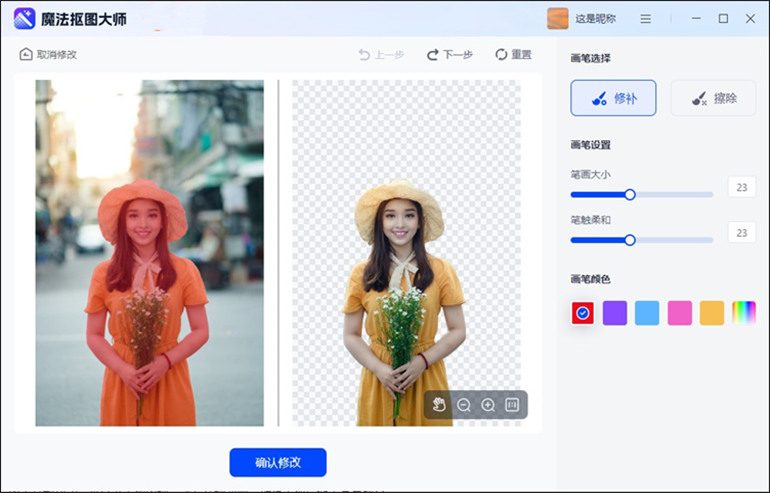Select the 修补 repair brush
The image size is (770, 493).
[x=613, y=98]
